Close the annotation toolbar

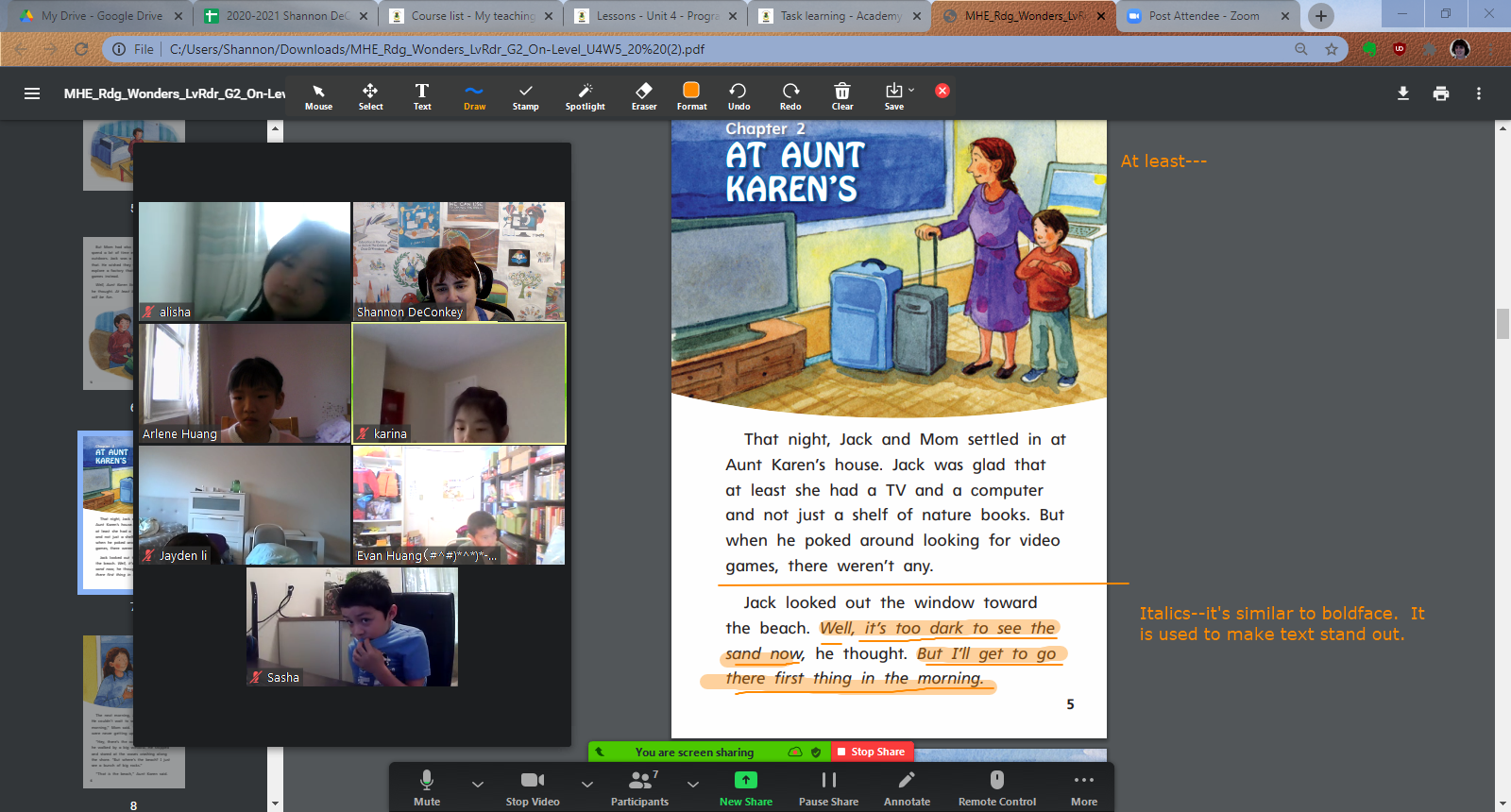pos(942,91)
